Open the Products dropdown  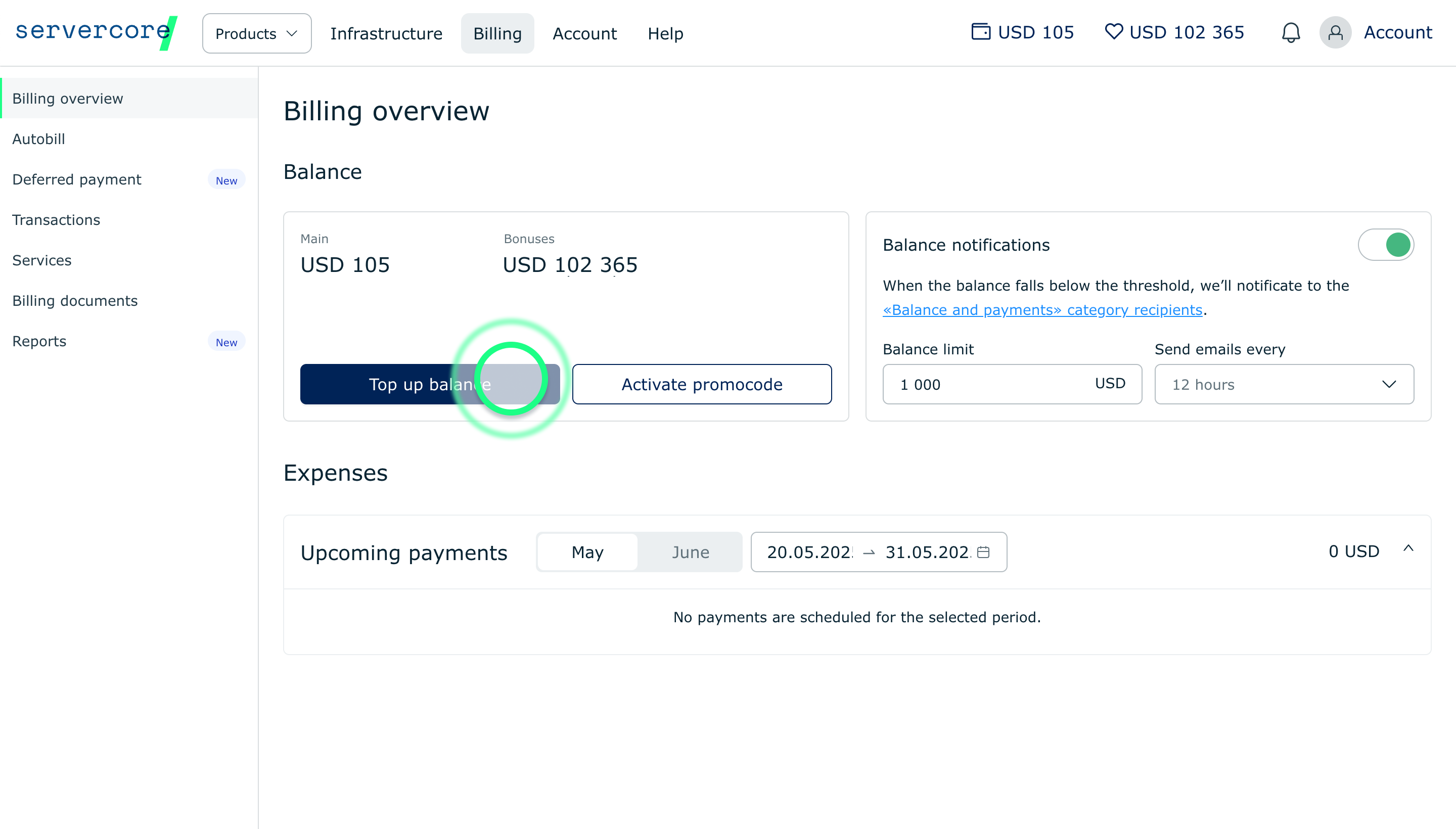click(x=256, y=33)
